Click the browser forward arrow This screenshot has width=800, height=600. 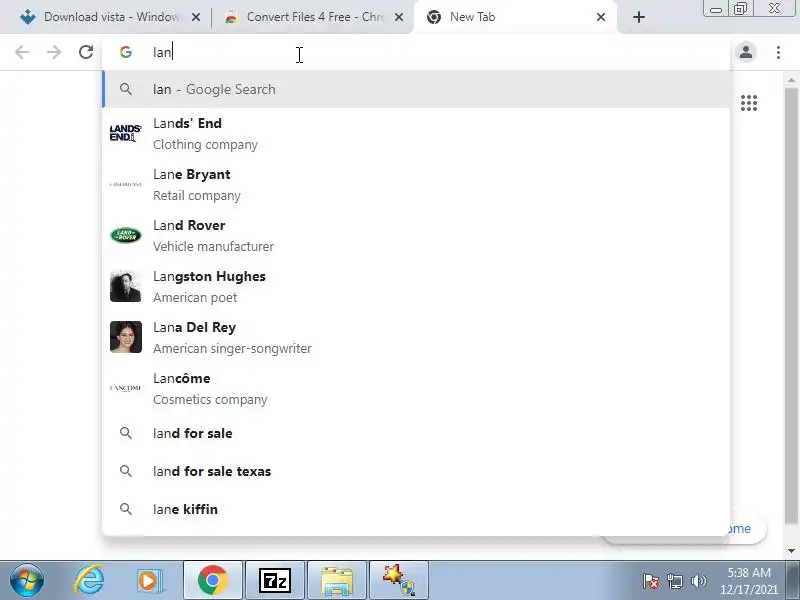tap(54, 52)
